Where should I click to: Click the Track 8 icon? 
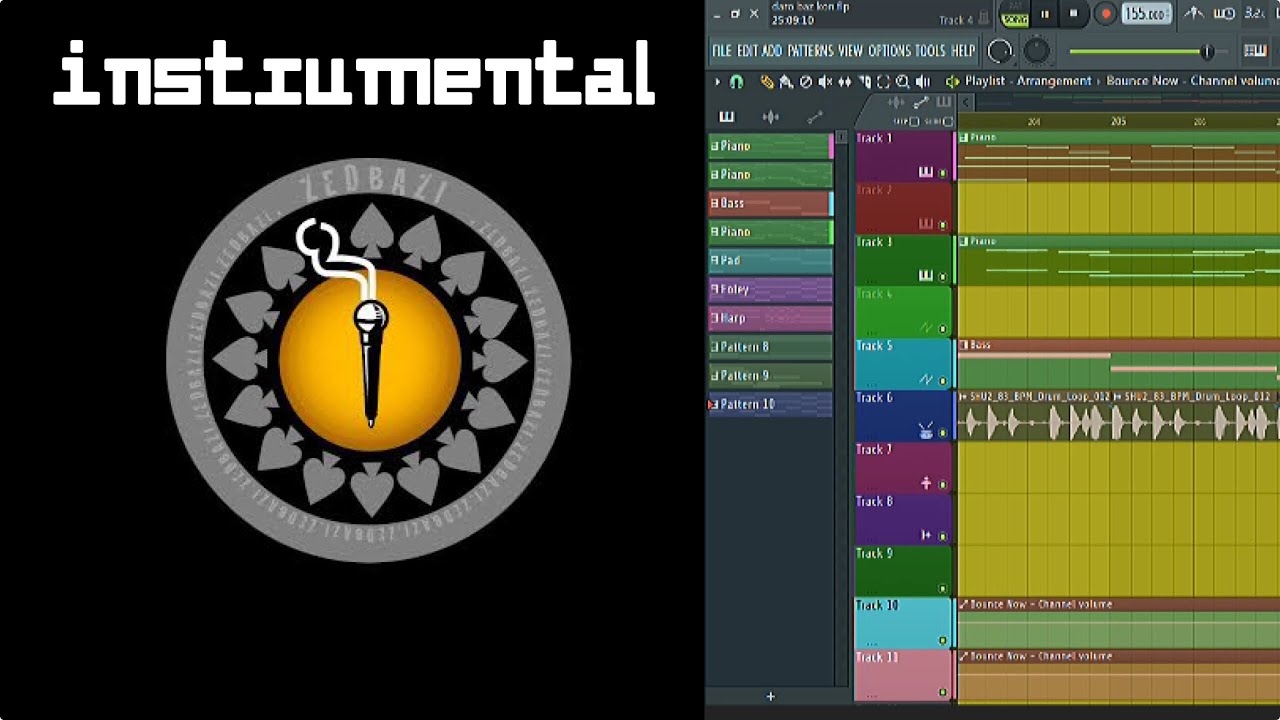point(926,536)
